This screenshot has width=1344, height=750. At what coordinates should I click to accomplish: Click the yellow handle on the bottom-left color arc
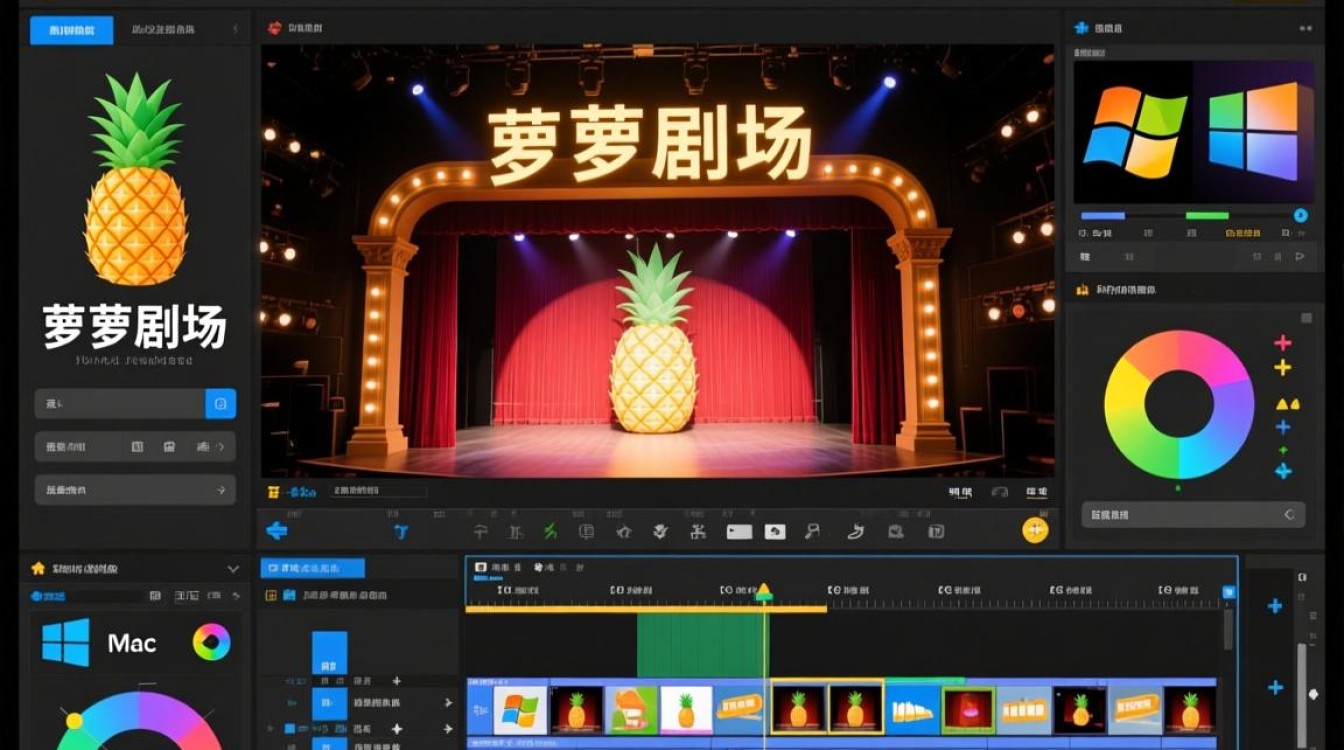[74, 720]
